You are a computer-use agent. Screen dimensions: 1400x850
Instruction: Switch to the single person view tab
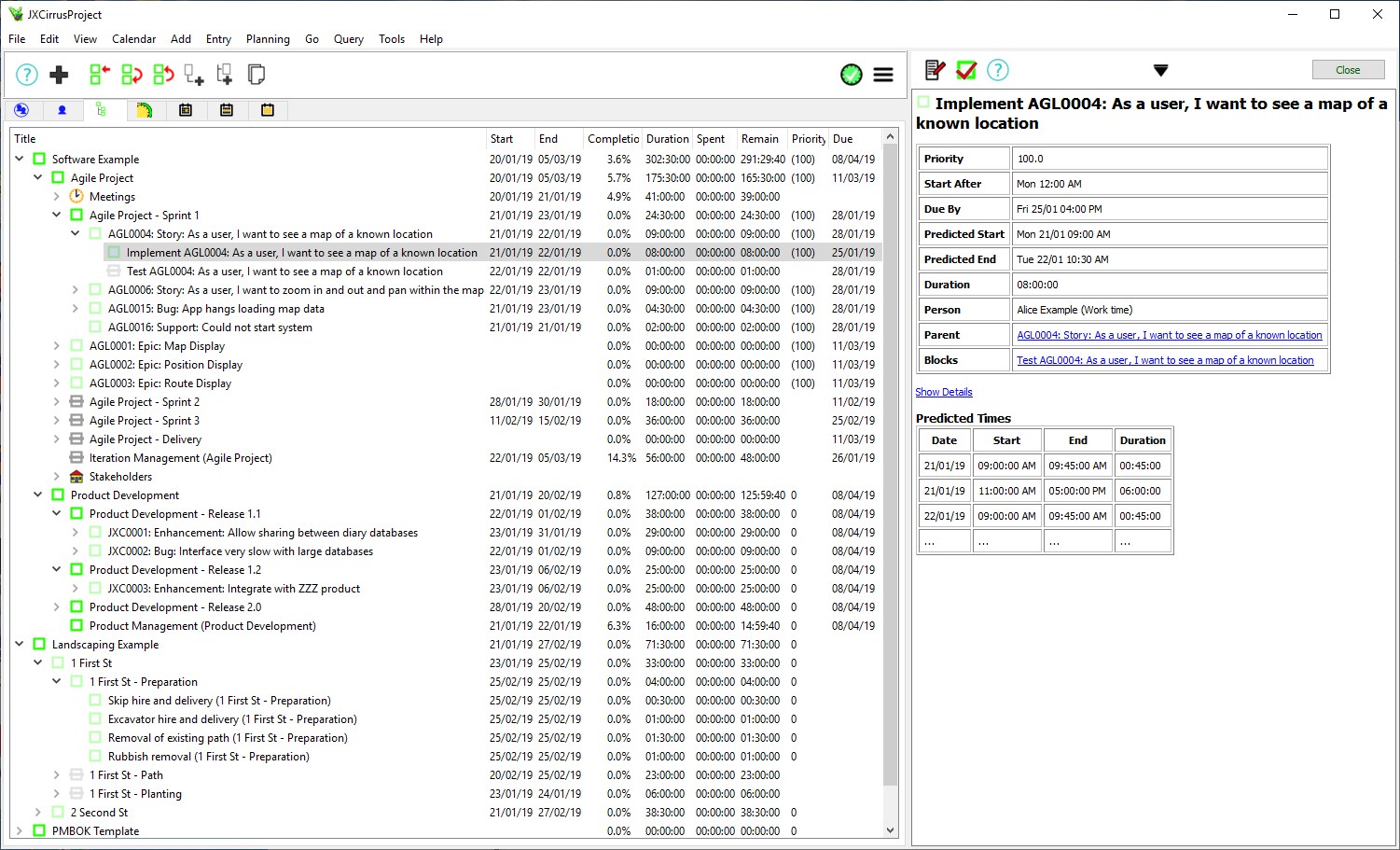pos(62,110)
